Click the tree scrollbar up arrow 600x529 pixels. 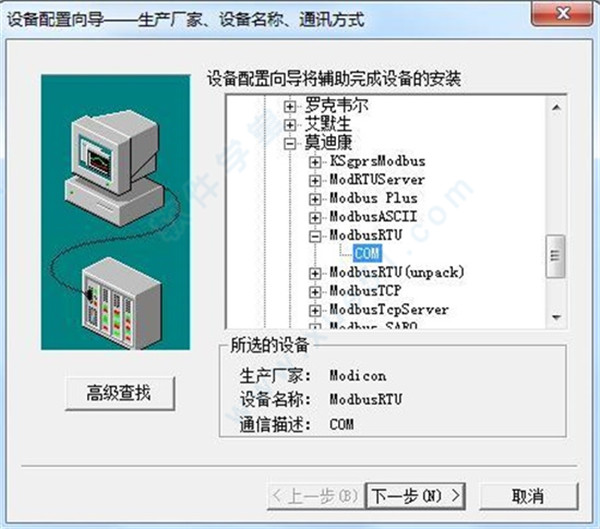556,108
